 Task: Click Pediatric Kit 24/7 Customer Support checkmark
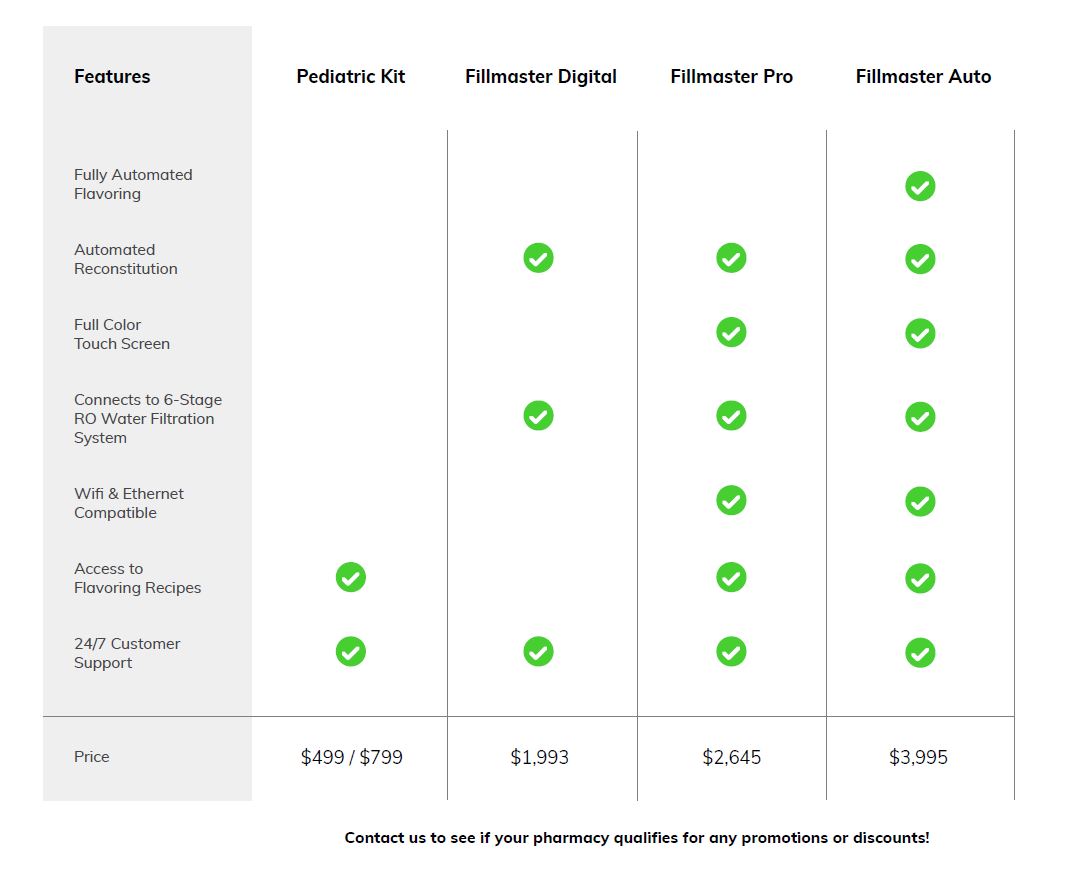click(350, 651)
